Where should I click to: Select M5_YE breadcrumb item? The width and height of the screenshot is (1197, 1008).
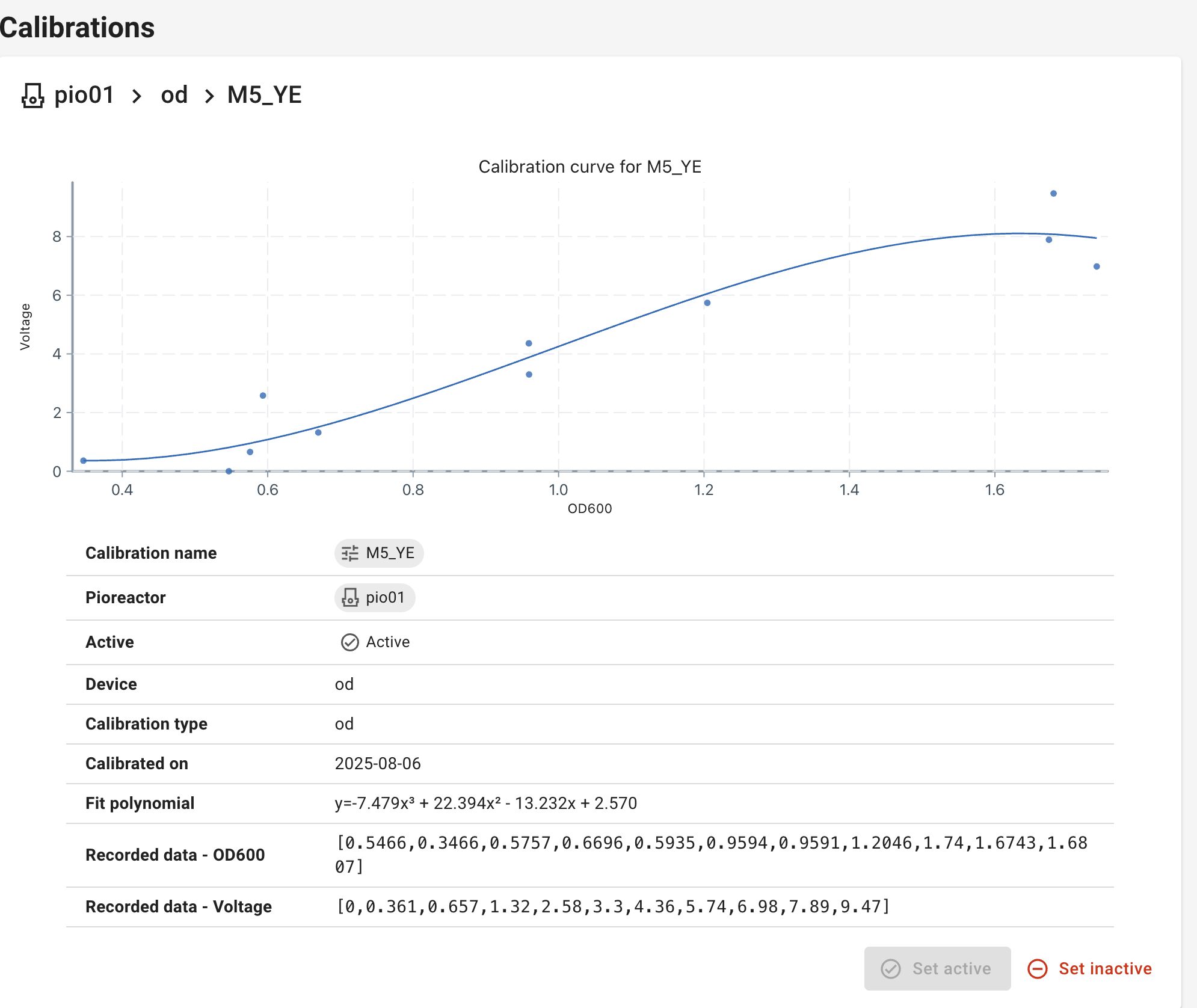(x=265, y=95)
